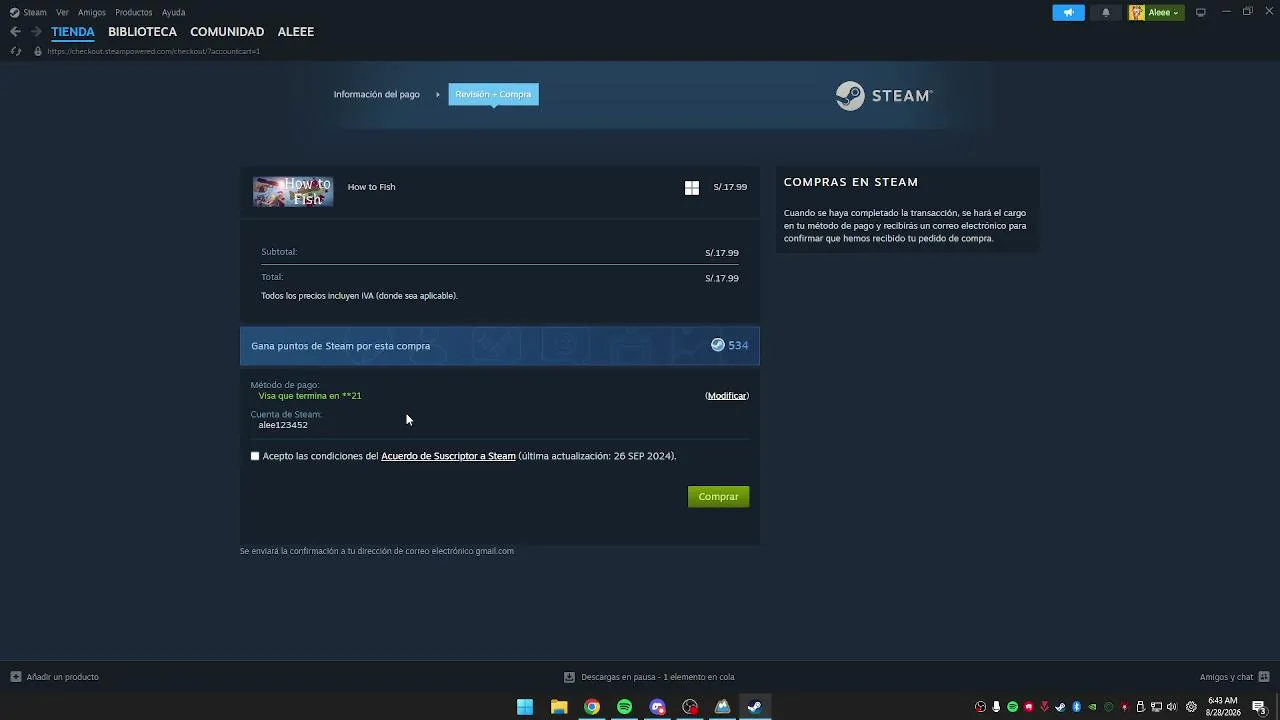Go to the TIENDA tab
Image resolution: width=1280 pixels, height=720 pixels.
tap(73, 32)
